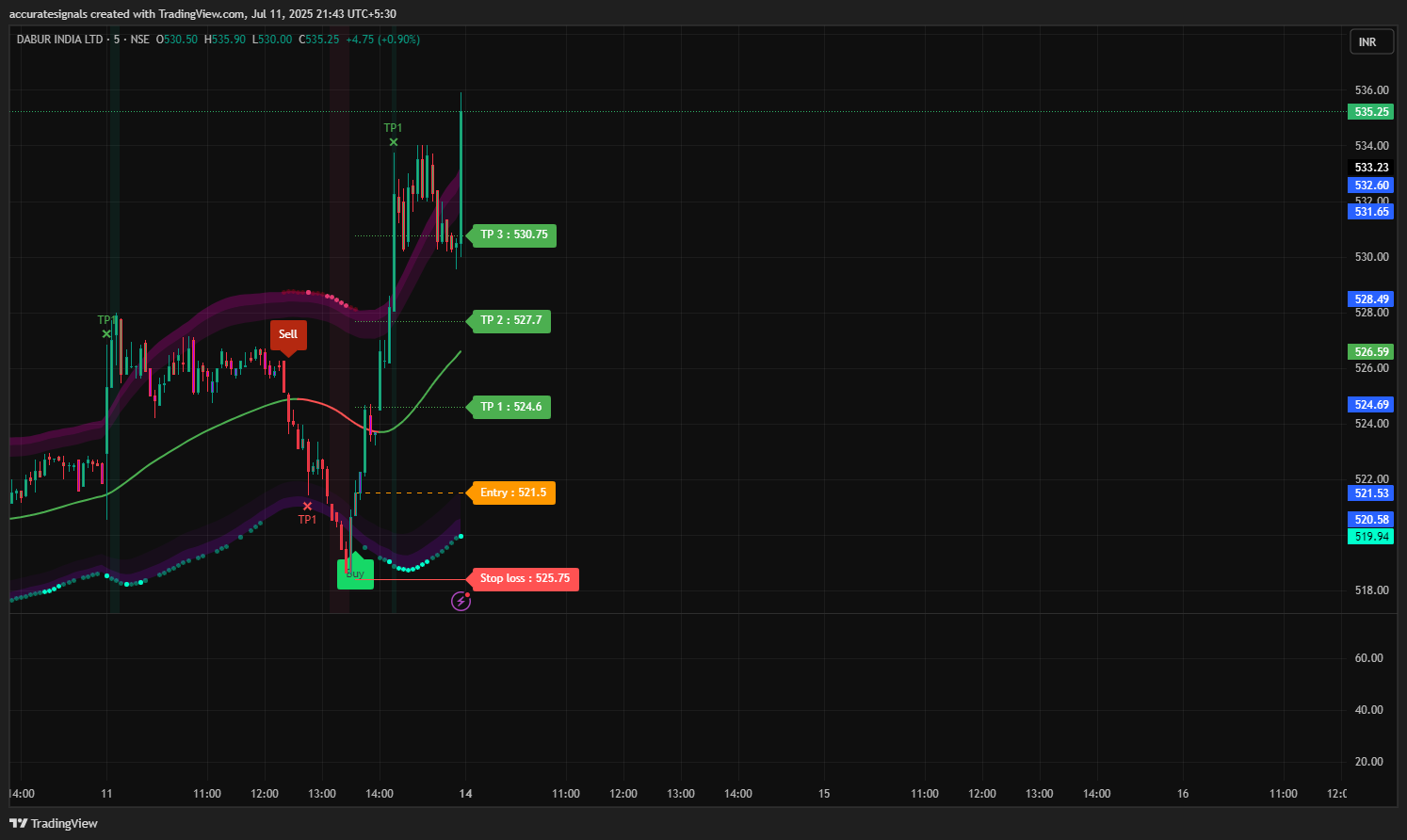Screen dimensions: 1407x840
Task: Click the DABUR INDIA LTD symbol title
Action: coord(59,40)
